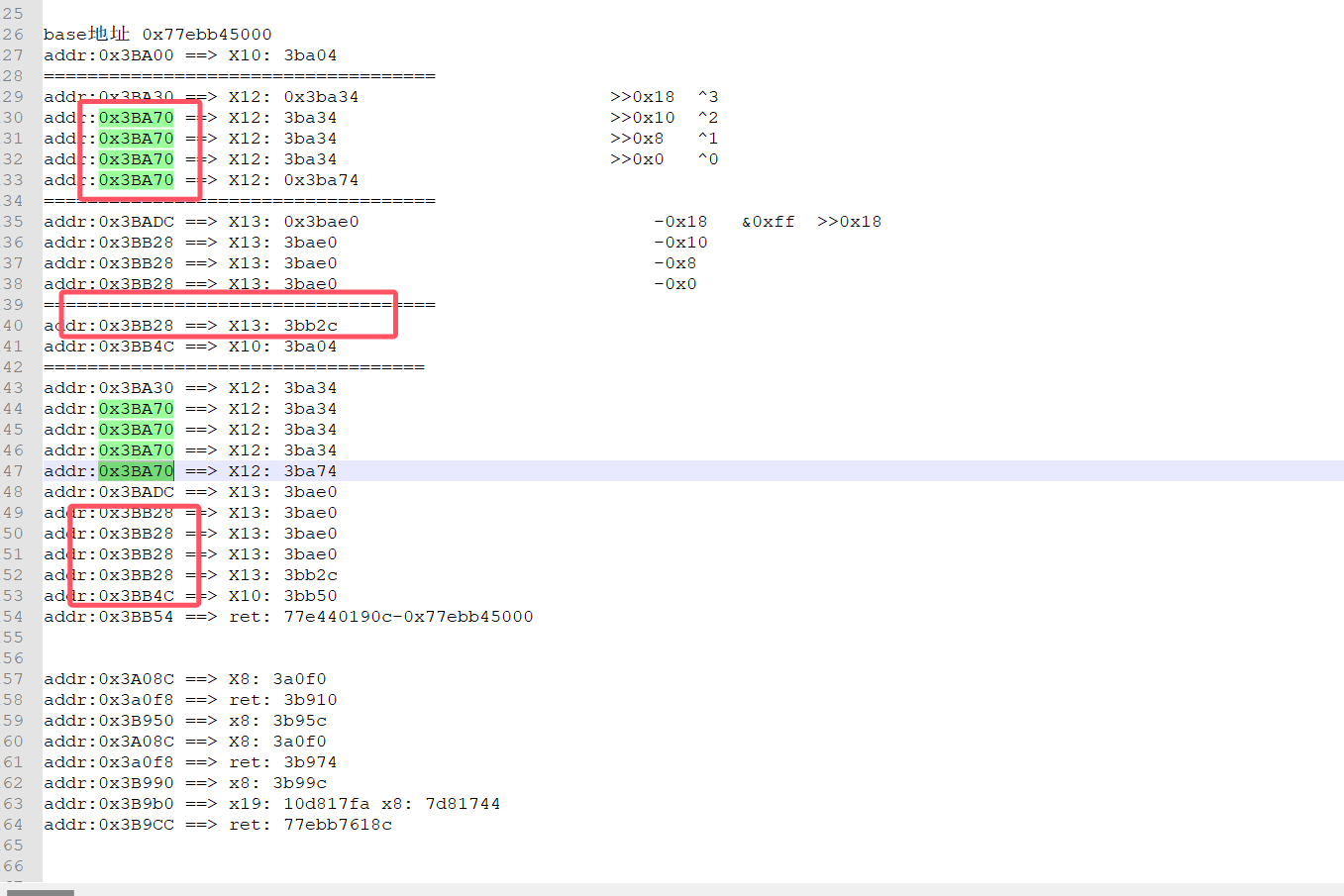Click the >>0x0 note on line 32
This screenshot has height=896, width=1344.
(x=637, y=159)
